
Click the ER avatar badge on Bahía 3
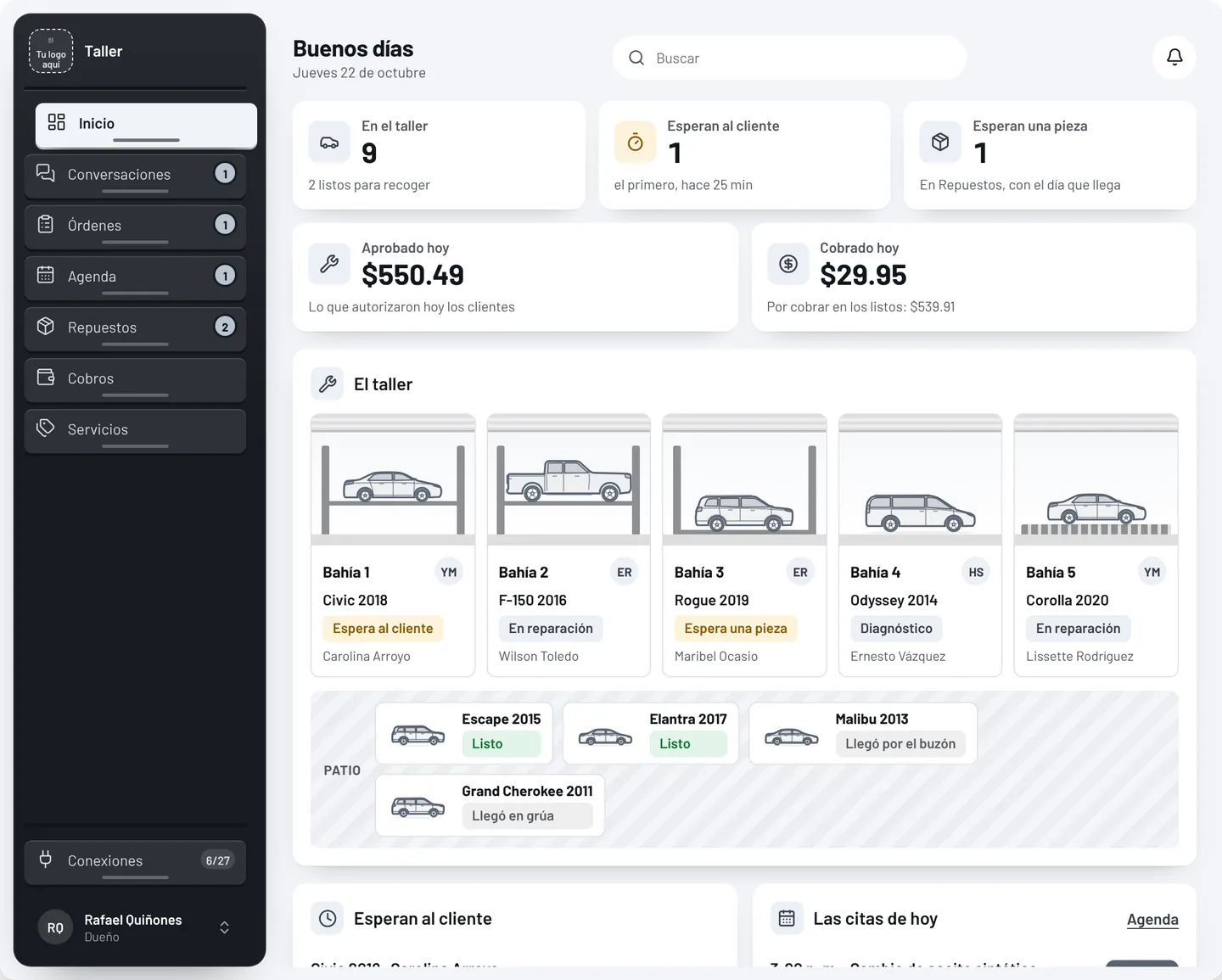(x=800, y=572)
